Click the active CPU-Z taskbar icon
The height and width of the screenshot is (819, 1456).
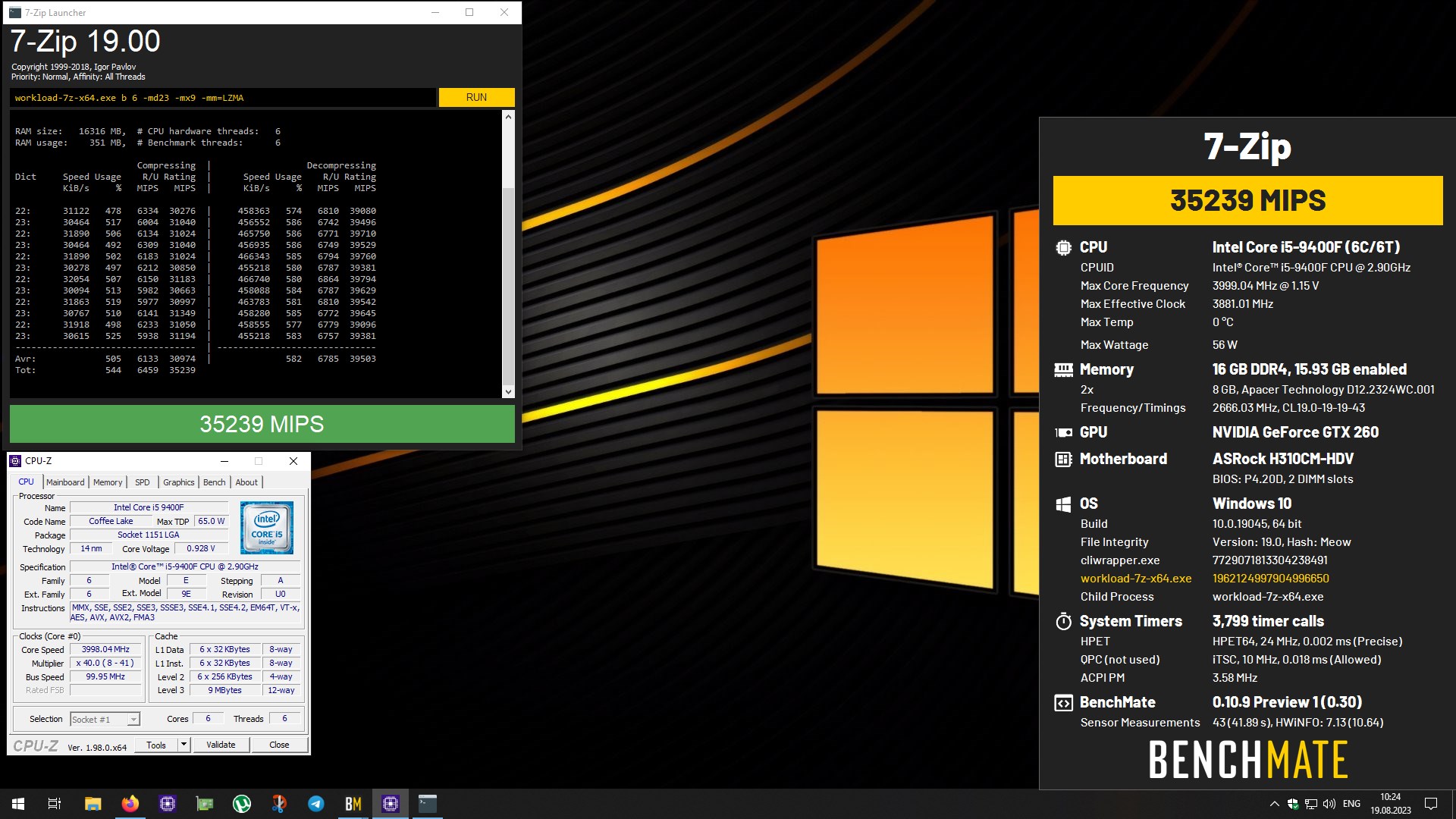coord(391,804)
